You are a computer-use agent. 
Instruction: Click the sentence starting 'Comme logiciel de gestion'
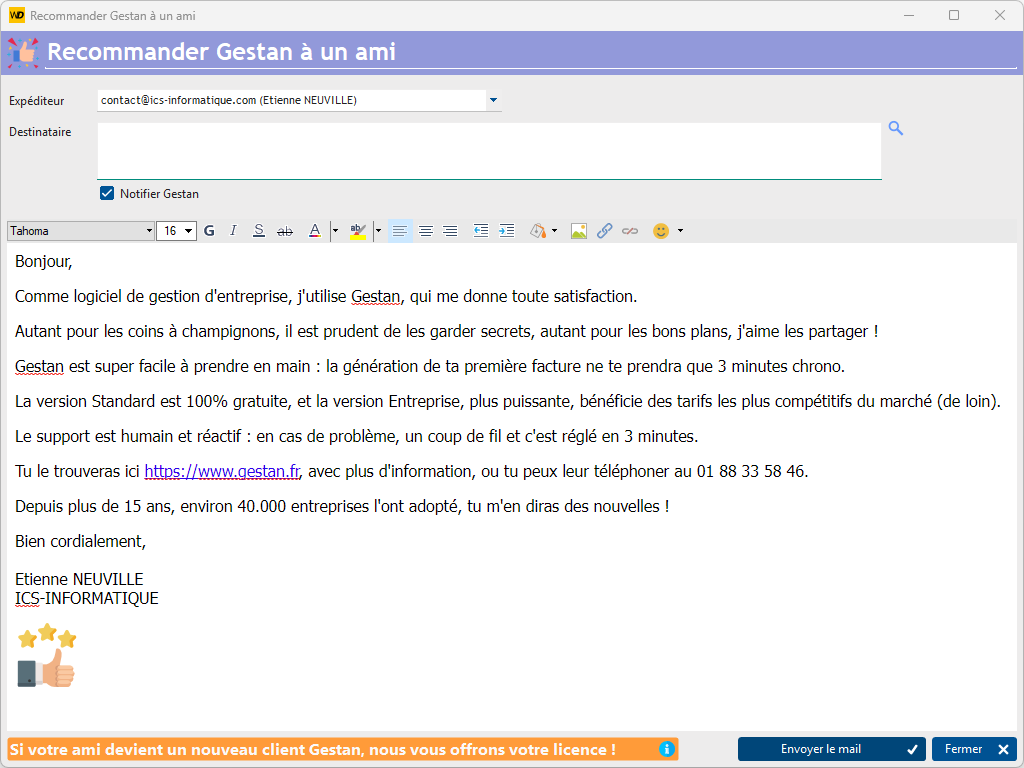point(326,296)
